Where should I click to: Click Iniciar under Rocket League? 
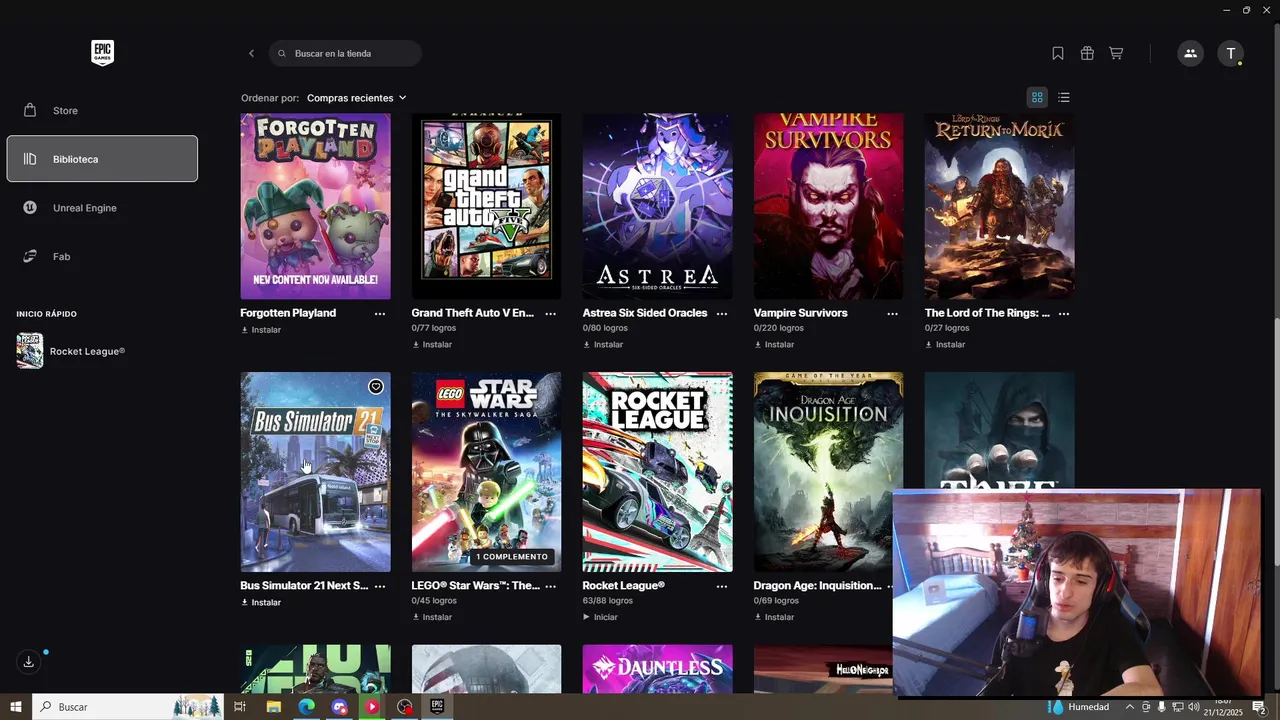pyautogui.click(x=600, y=617)
